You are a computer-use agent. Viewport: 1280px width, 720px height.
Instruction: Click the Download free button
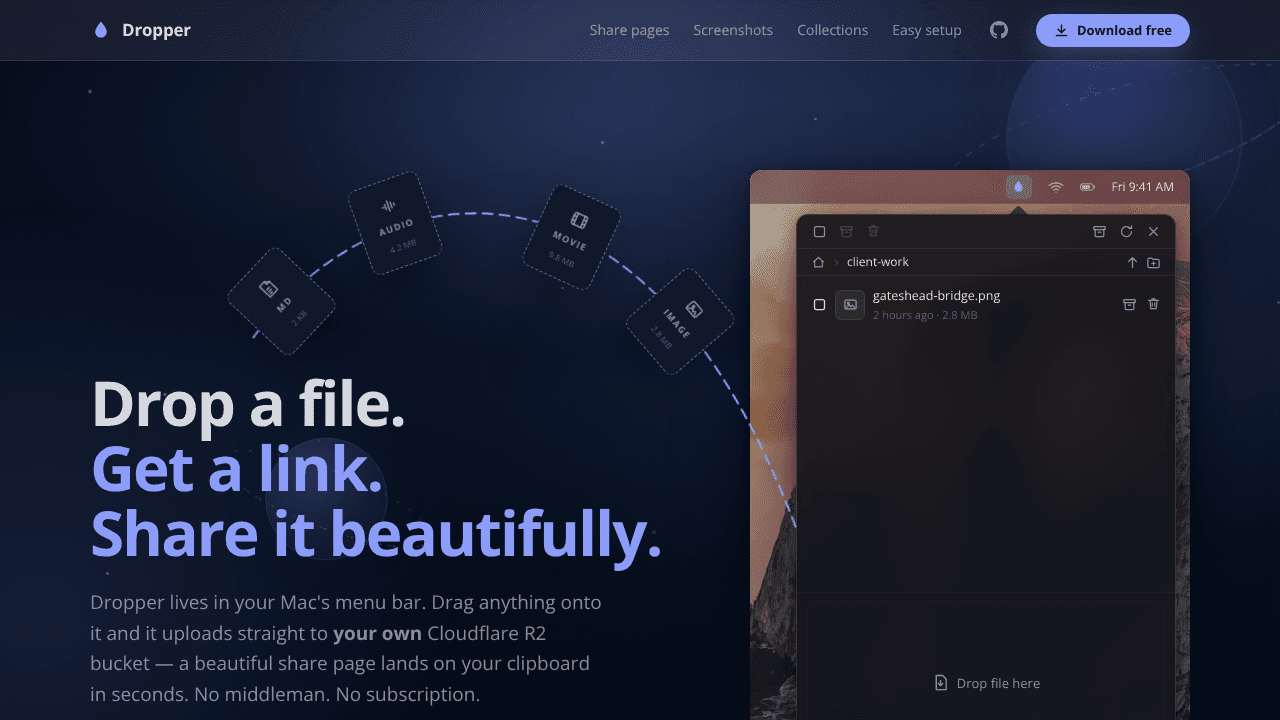coord(1112,30)
